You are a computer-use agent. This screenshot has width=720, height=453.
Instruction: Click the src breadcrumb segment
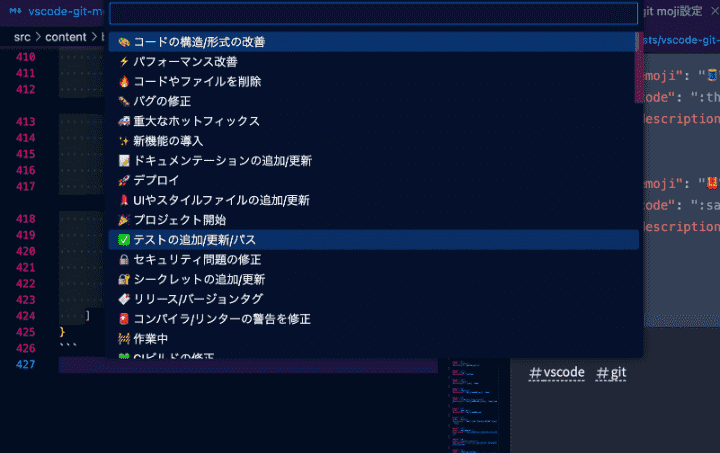pyautogui.click(x=22, y=37)
